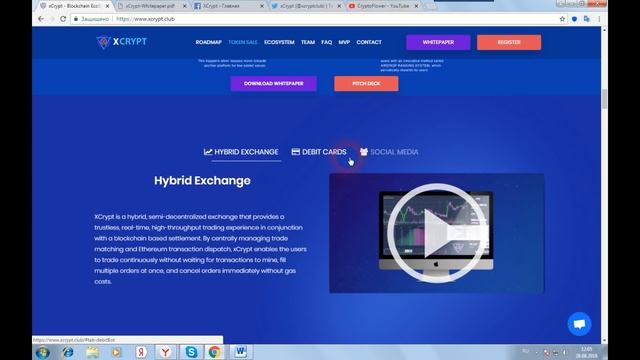Open Roadmap in the site navigation

[209, 42]
